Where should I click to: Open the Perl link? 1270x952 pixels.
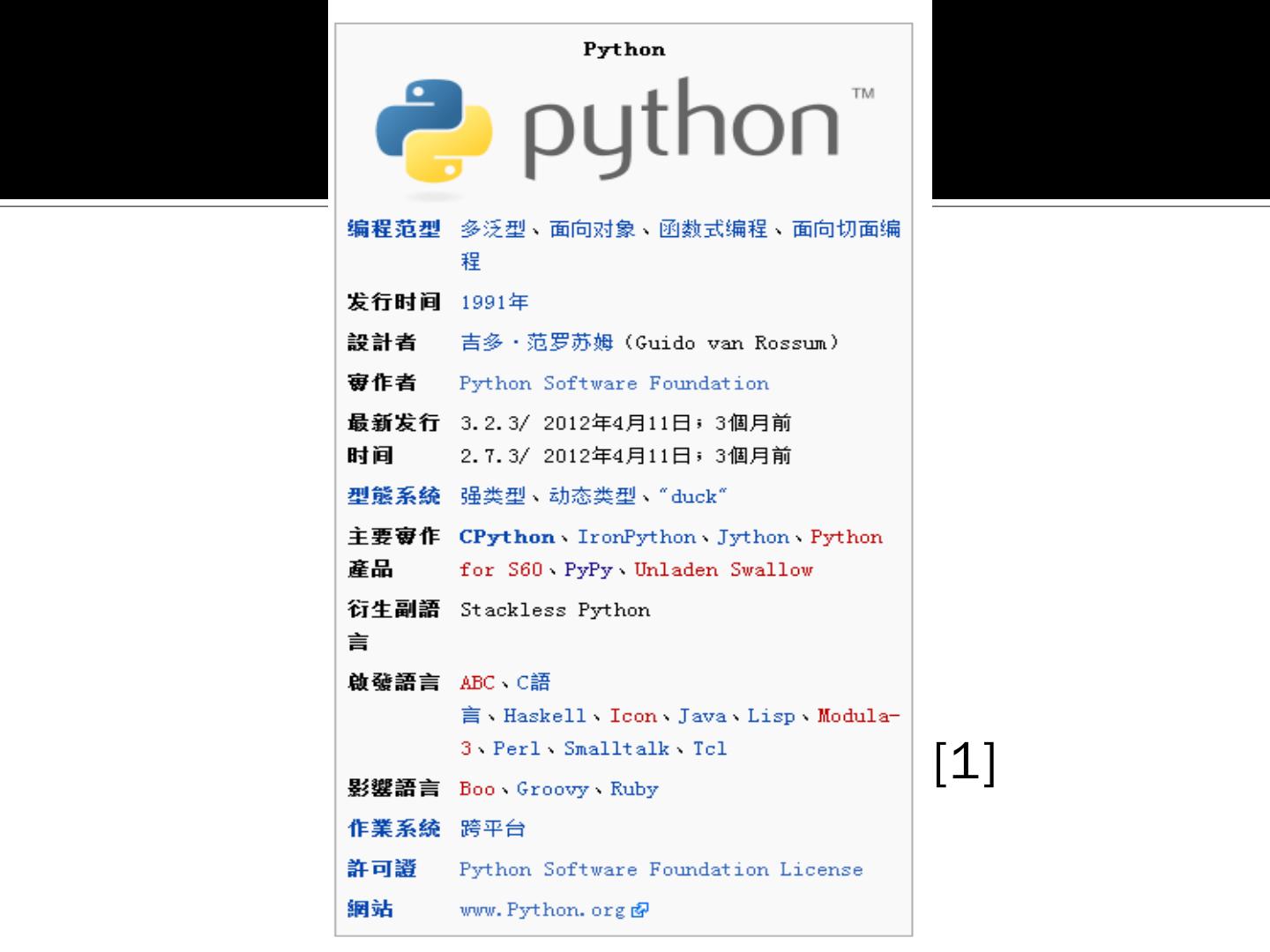pyautogui.click(x=516, y=748)
